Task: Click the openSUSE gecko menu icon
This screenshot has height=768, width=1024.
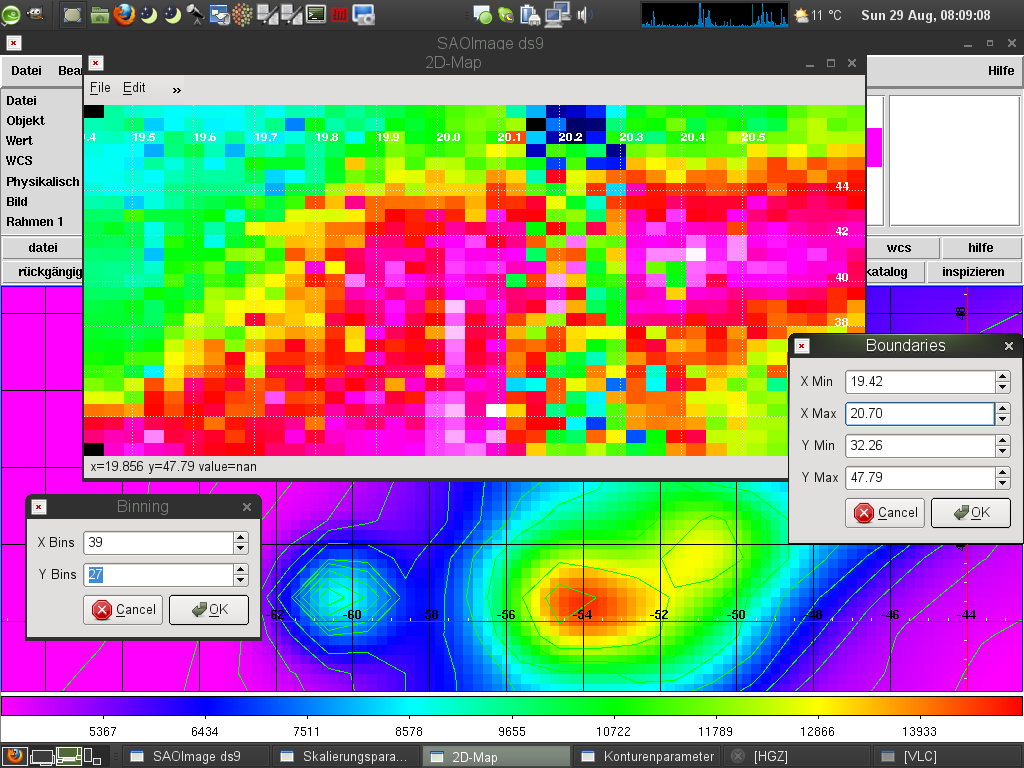Action: coord(12,14)
